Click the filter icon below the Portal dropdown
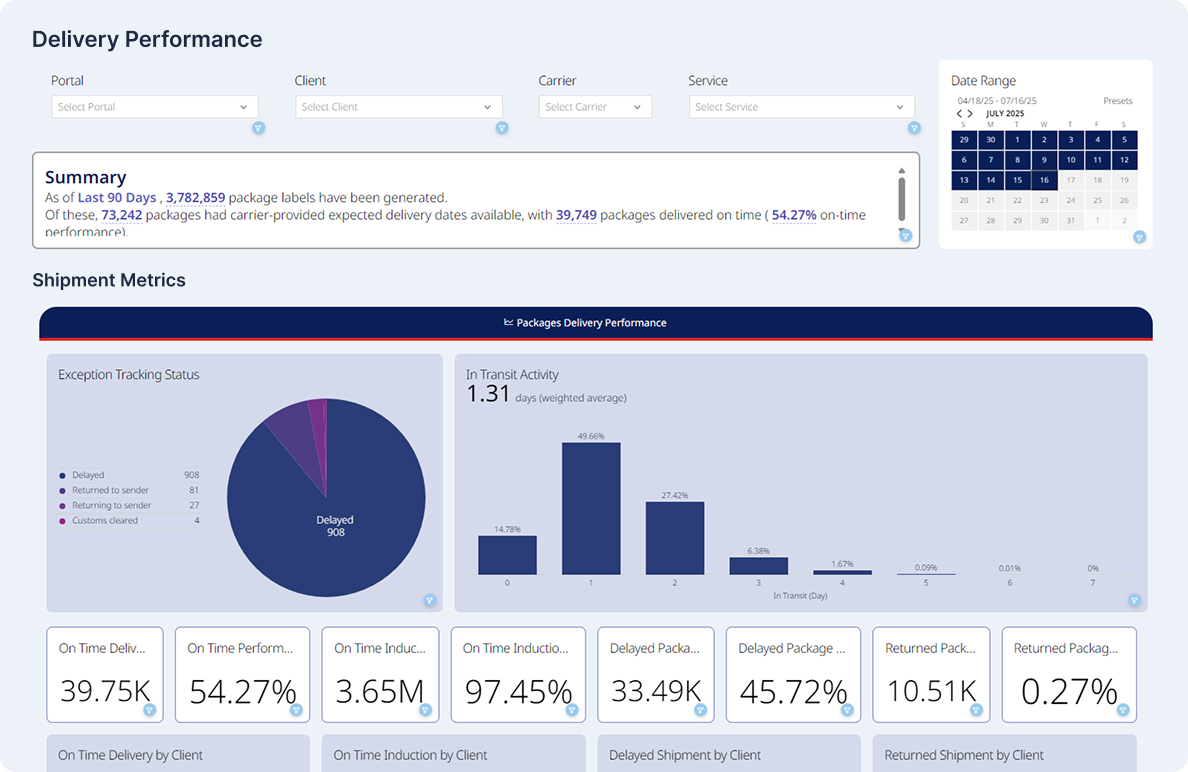Viewport: 1188px width, 772px height. [x=258, y=128]
